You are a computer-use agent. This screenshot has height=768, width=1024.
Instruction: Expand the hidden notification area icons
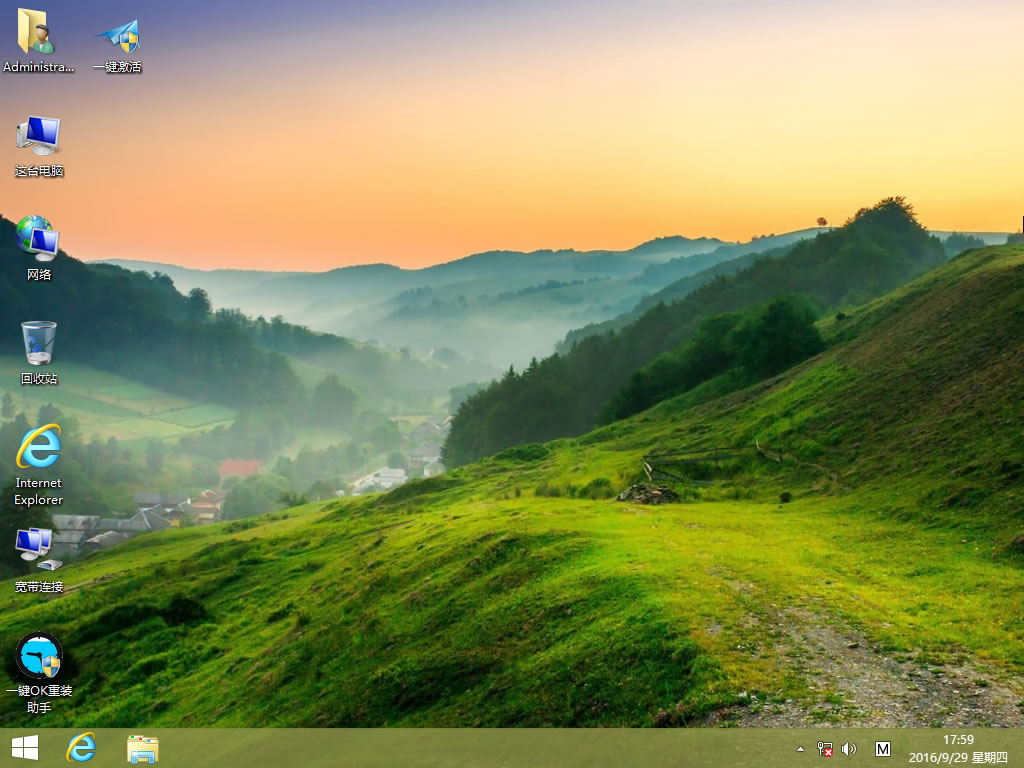799,747
